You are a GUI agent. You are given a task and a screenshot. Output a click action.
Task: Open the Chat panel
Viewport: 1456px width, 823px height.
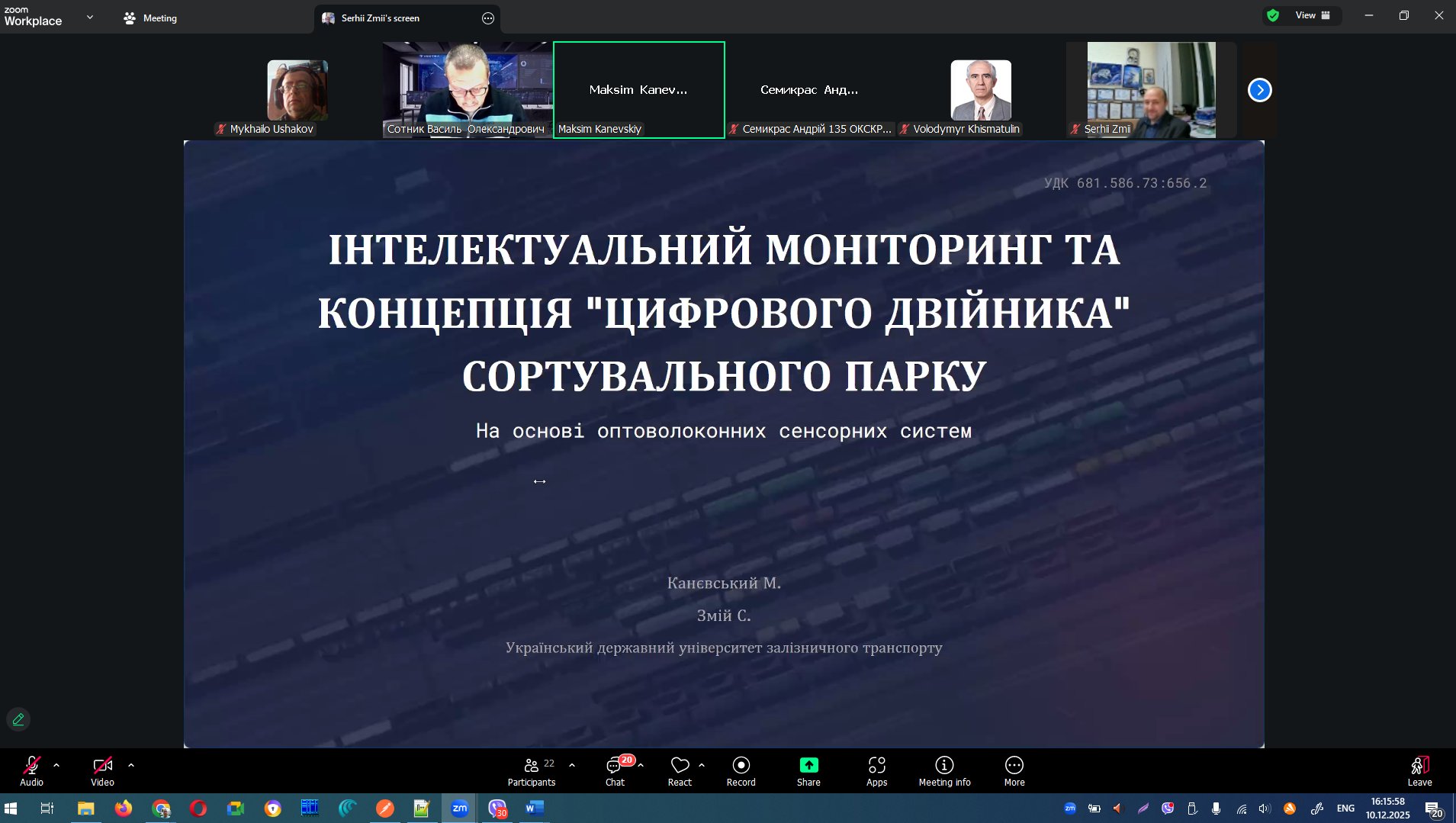(615, 770)
